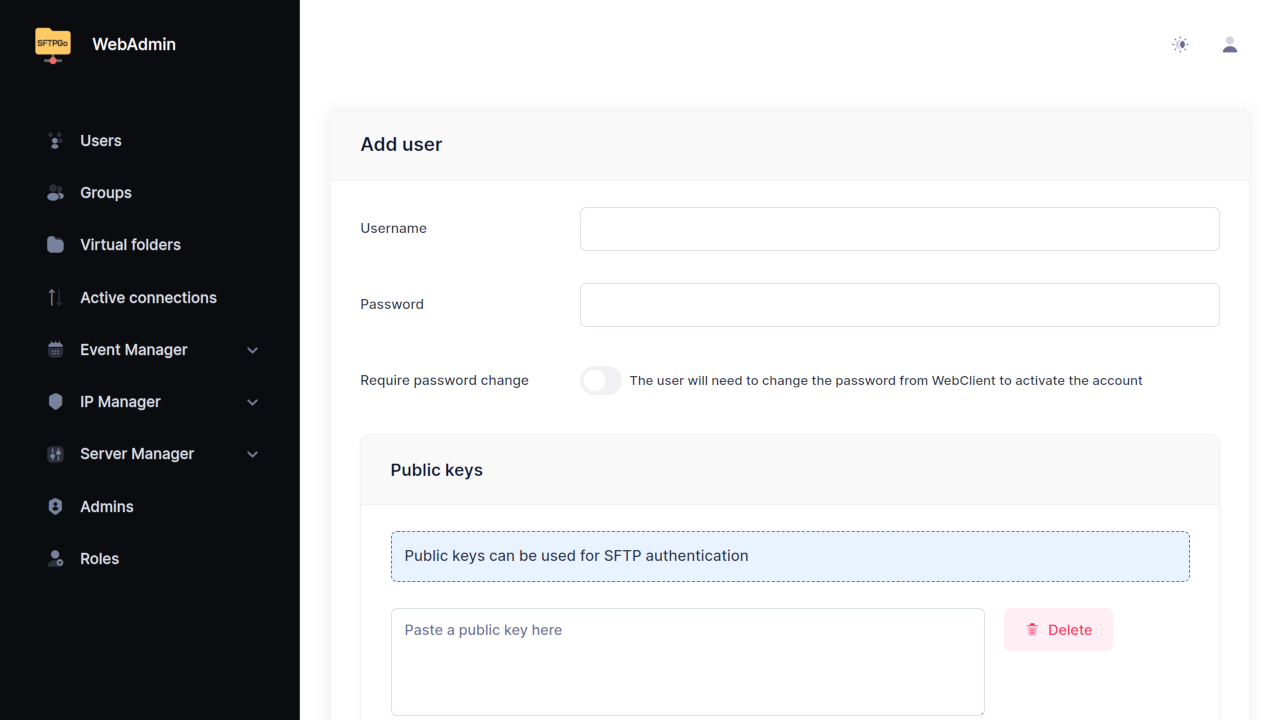Delete the public key entry
This screenshot has width=1280, height=720.
(x=1058, y=630)
